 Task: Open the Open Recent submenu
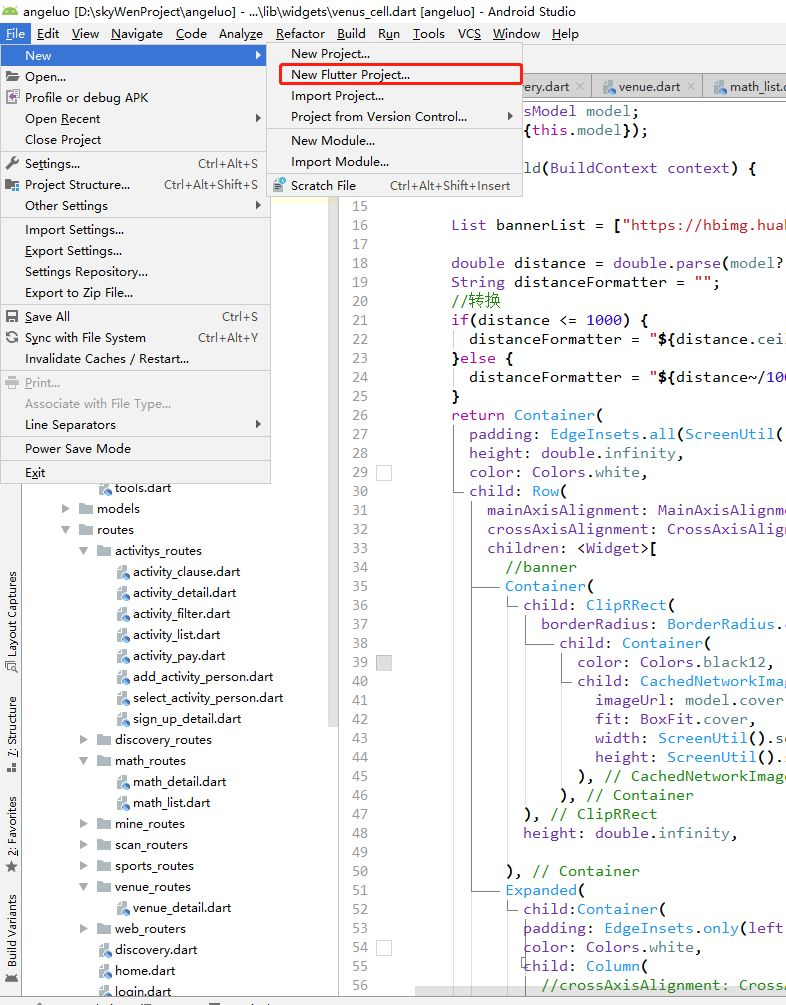pos(135,119)
